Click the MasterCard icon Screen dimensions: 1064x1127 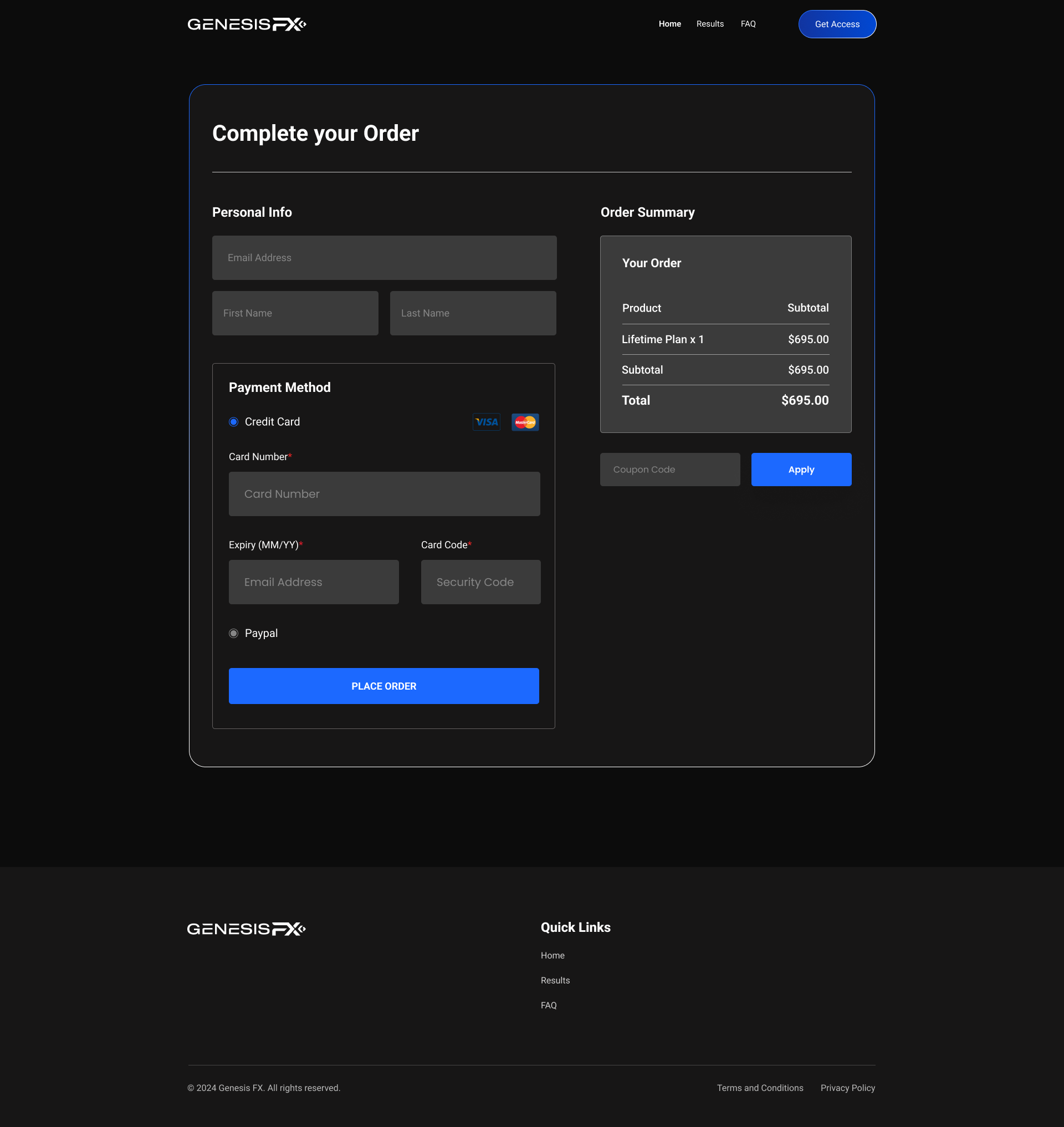(525, 422)
